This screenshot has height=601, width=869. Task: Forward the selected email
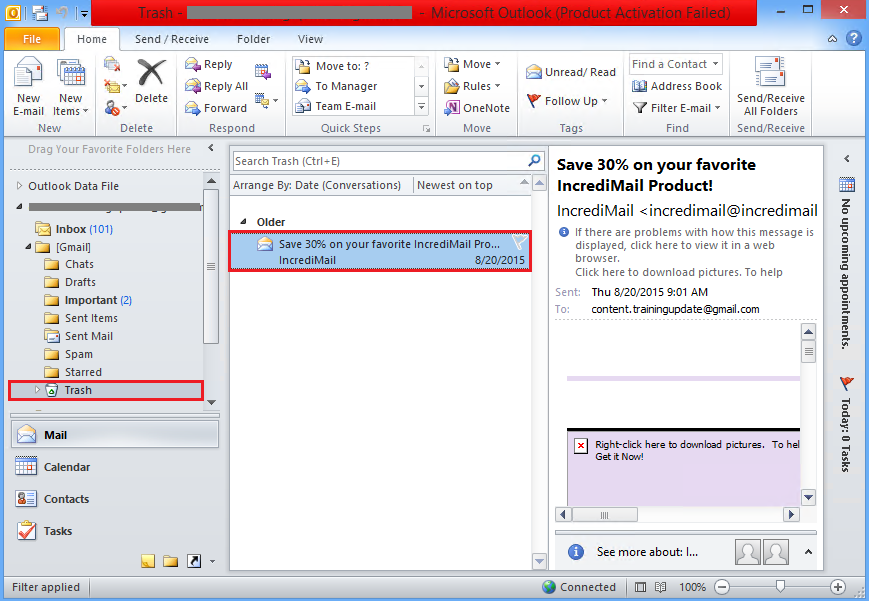[216, 108]
